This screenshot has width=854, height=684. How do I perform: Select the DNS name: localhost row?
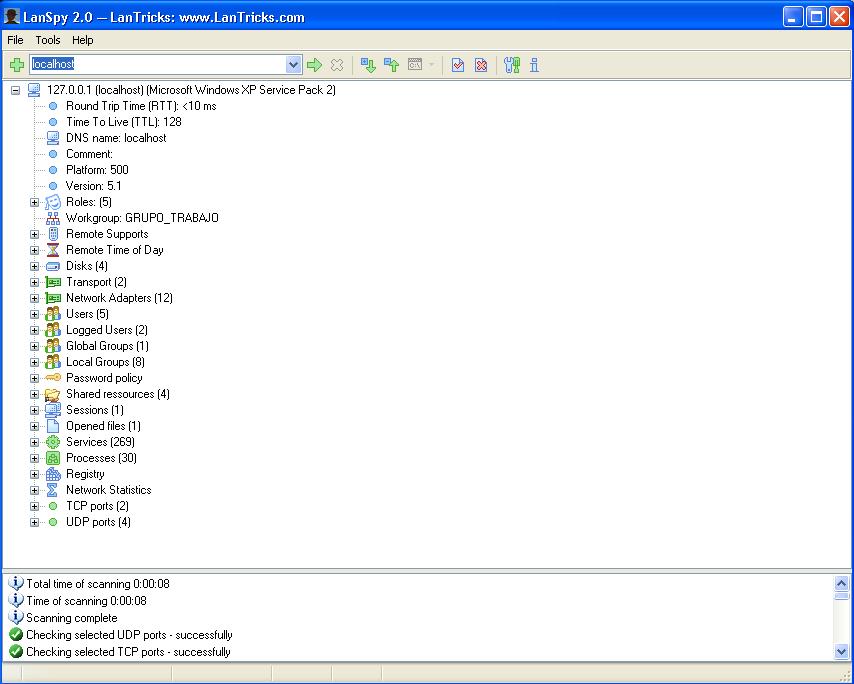[x=116, y=138]
